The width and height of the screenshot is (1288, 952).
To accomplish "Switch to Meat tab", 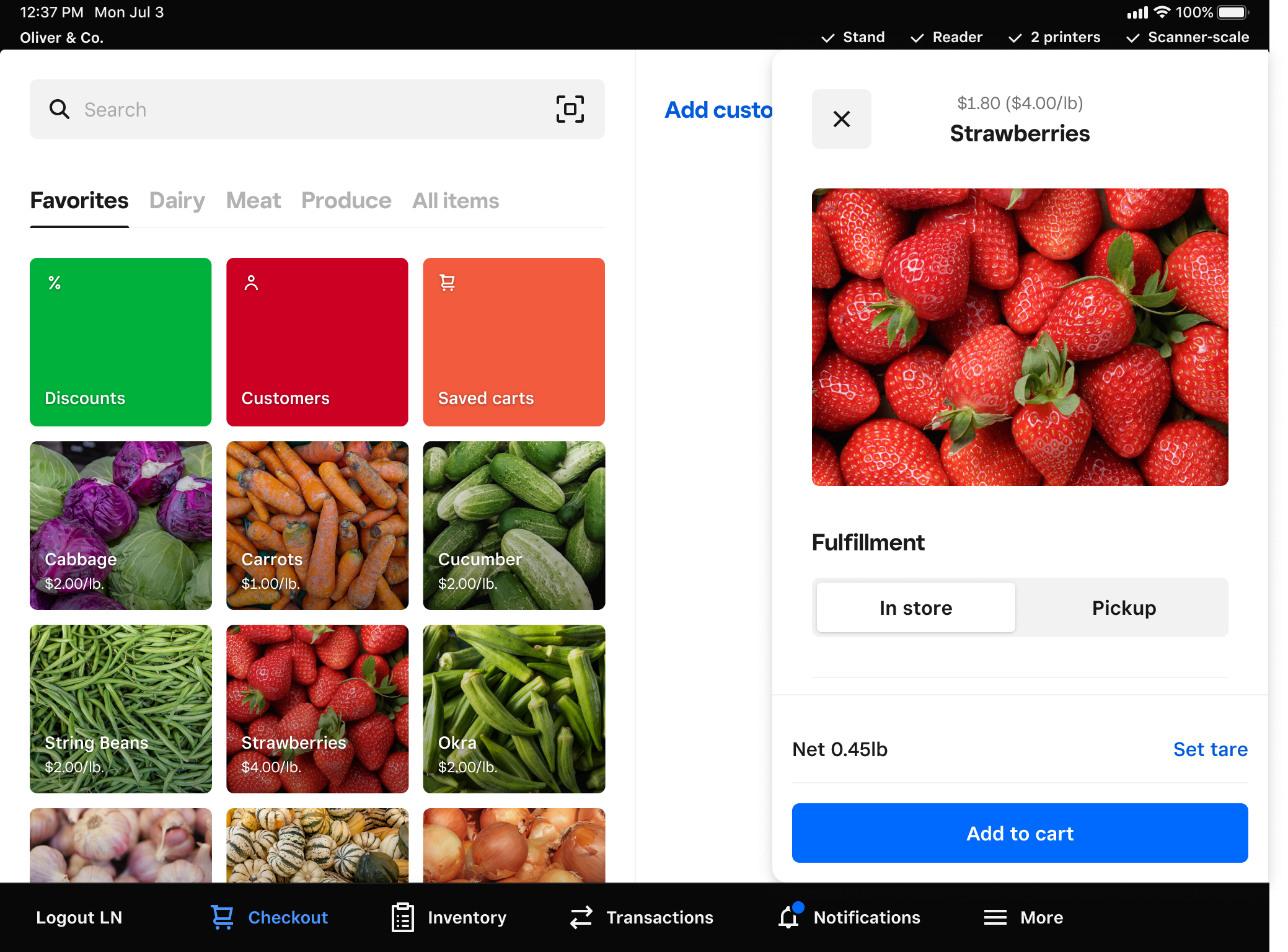I will tap(254, 201).
